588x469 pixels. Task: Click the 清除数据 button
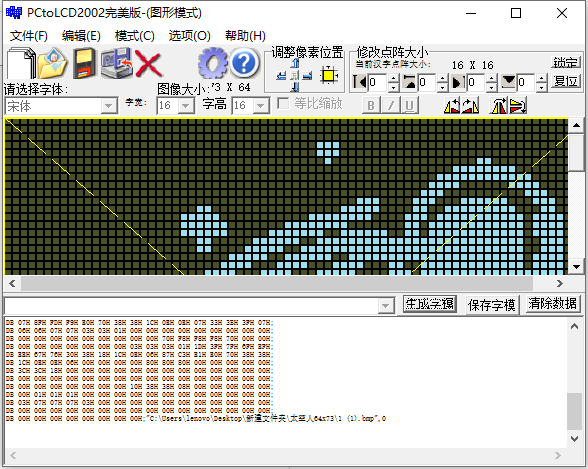point(553,304)
